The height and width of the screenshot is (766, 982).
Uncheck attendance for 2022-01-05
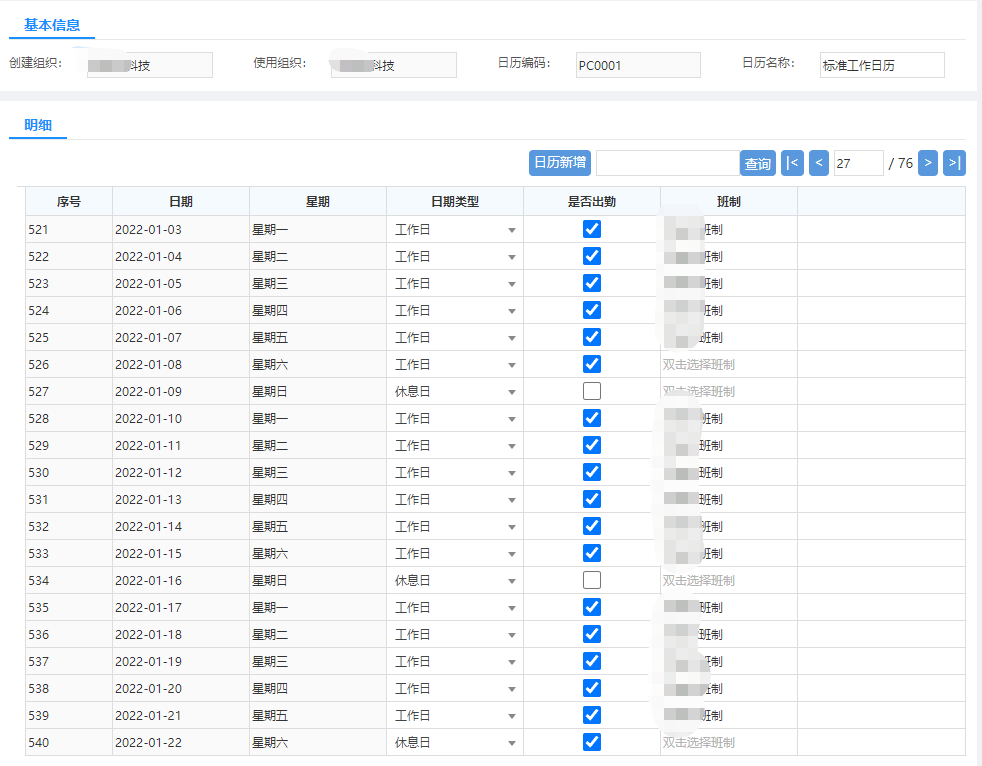tap(592, 283)
